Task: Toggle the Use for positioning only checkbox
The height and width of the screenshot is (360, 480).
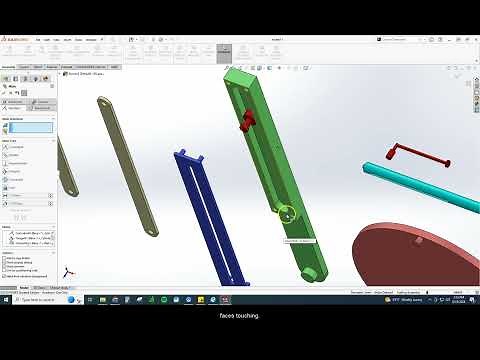Action: pos(4,271)
